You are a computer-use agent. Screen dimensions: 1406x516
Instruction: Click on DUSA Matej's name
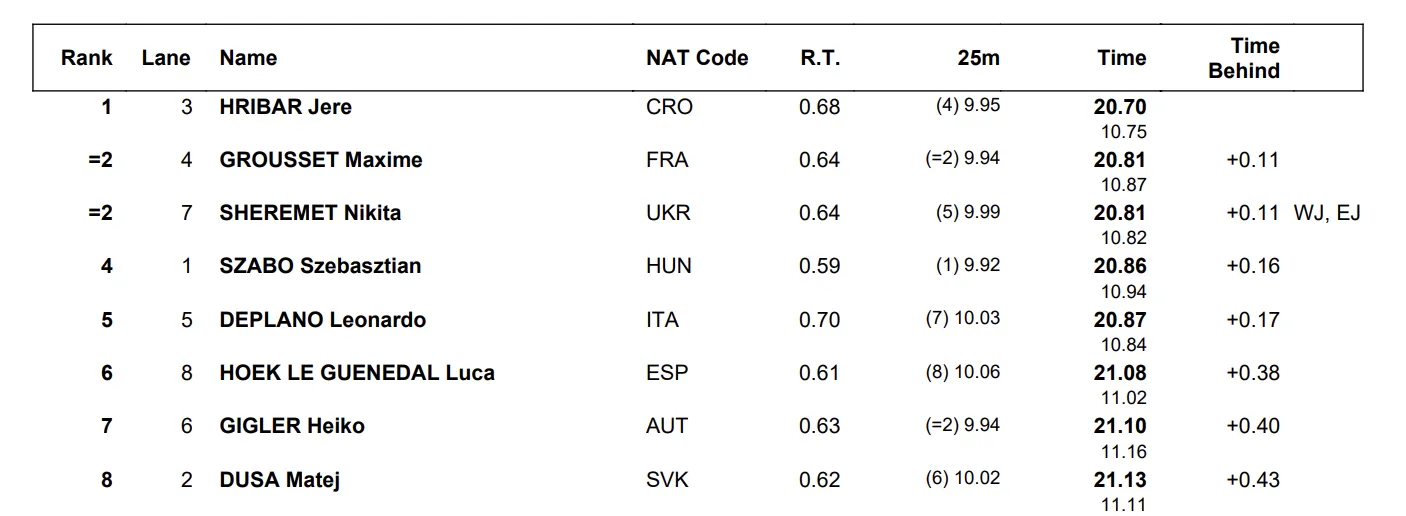pos(280,480)
